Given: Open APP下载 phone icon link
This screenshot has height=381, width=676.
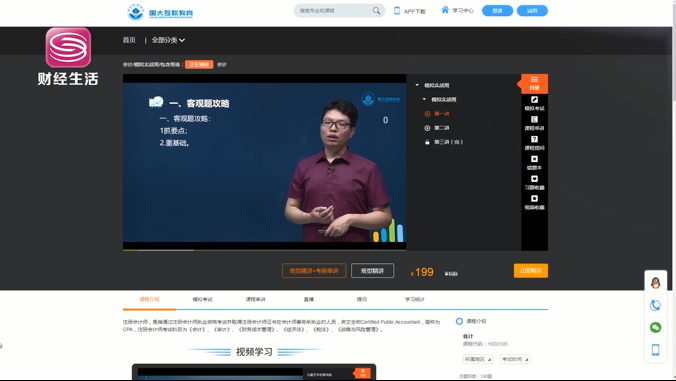Looking at the screenshot, I should 397,11.
